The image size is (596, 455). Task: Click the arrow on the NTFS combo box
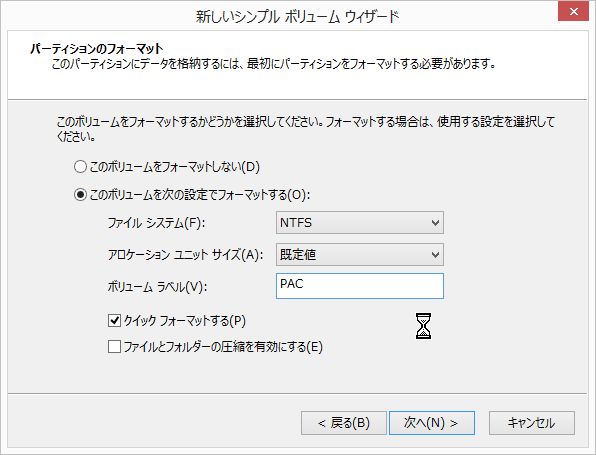click(x=436, y=223)
